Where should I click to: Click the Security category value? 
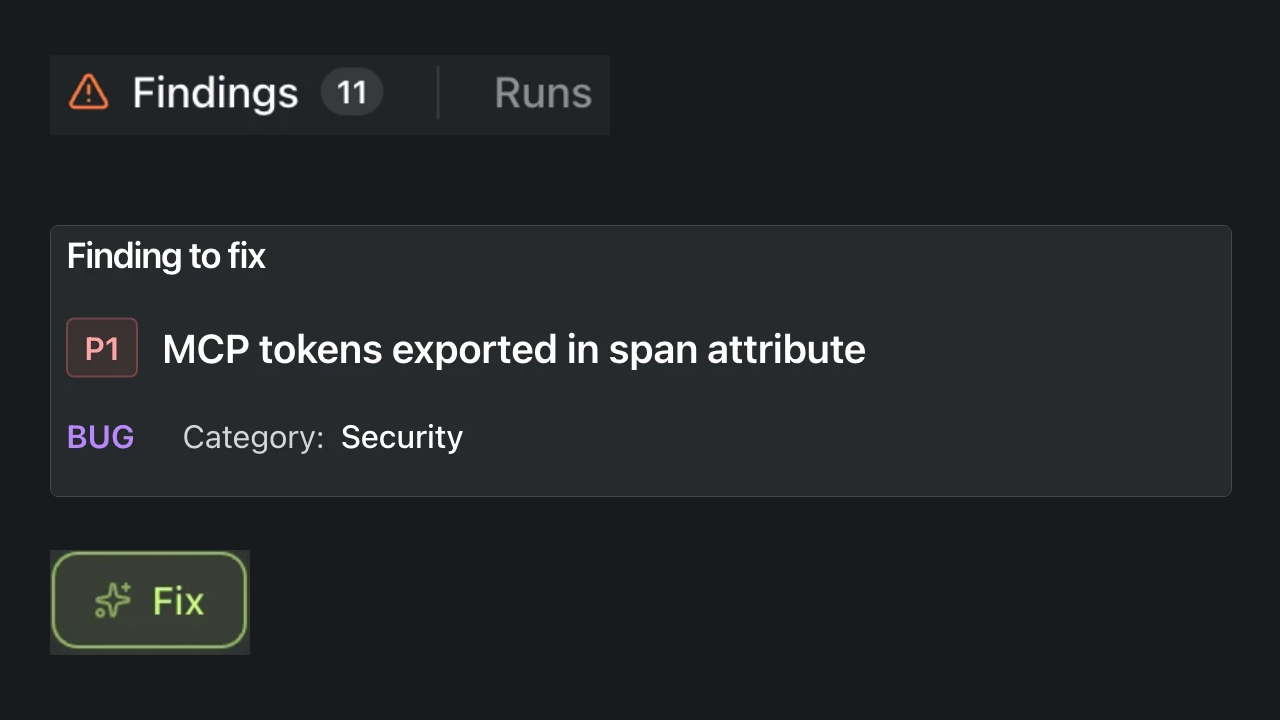pyautogui.click(x=402, y=437)
